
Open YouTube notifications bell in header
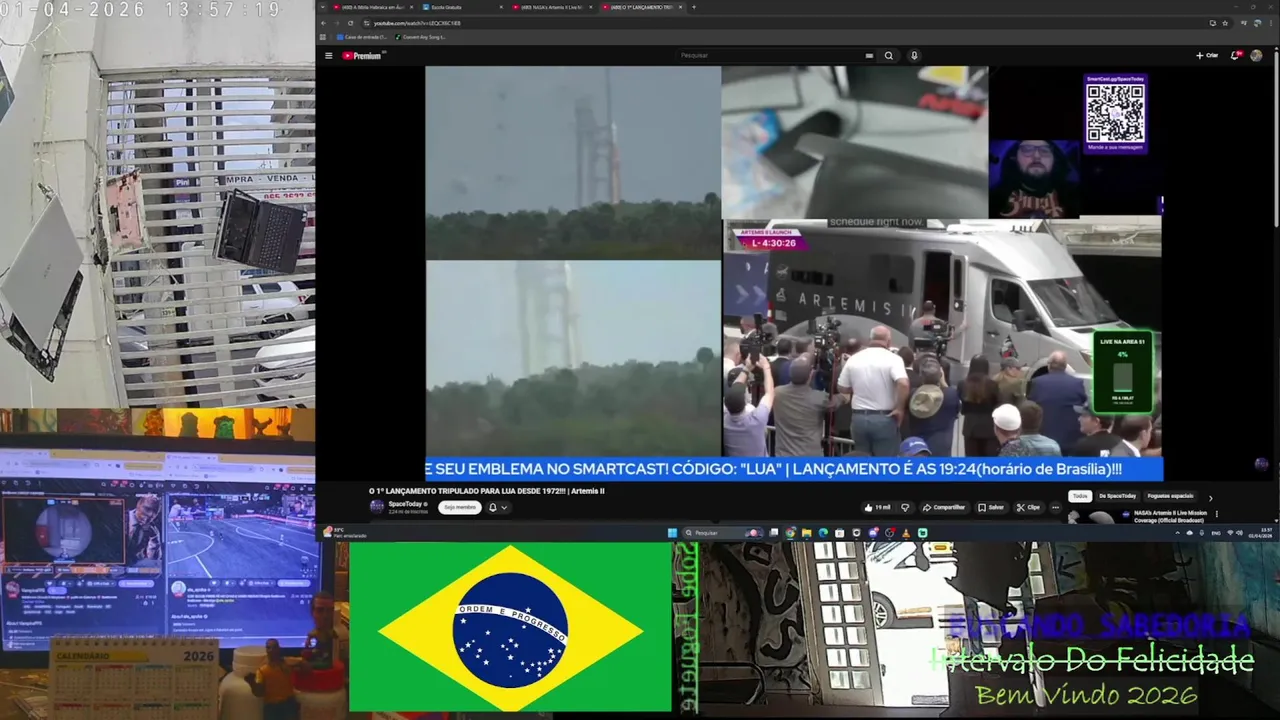1236,55
